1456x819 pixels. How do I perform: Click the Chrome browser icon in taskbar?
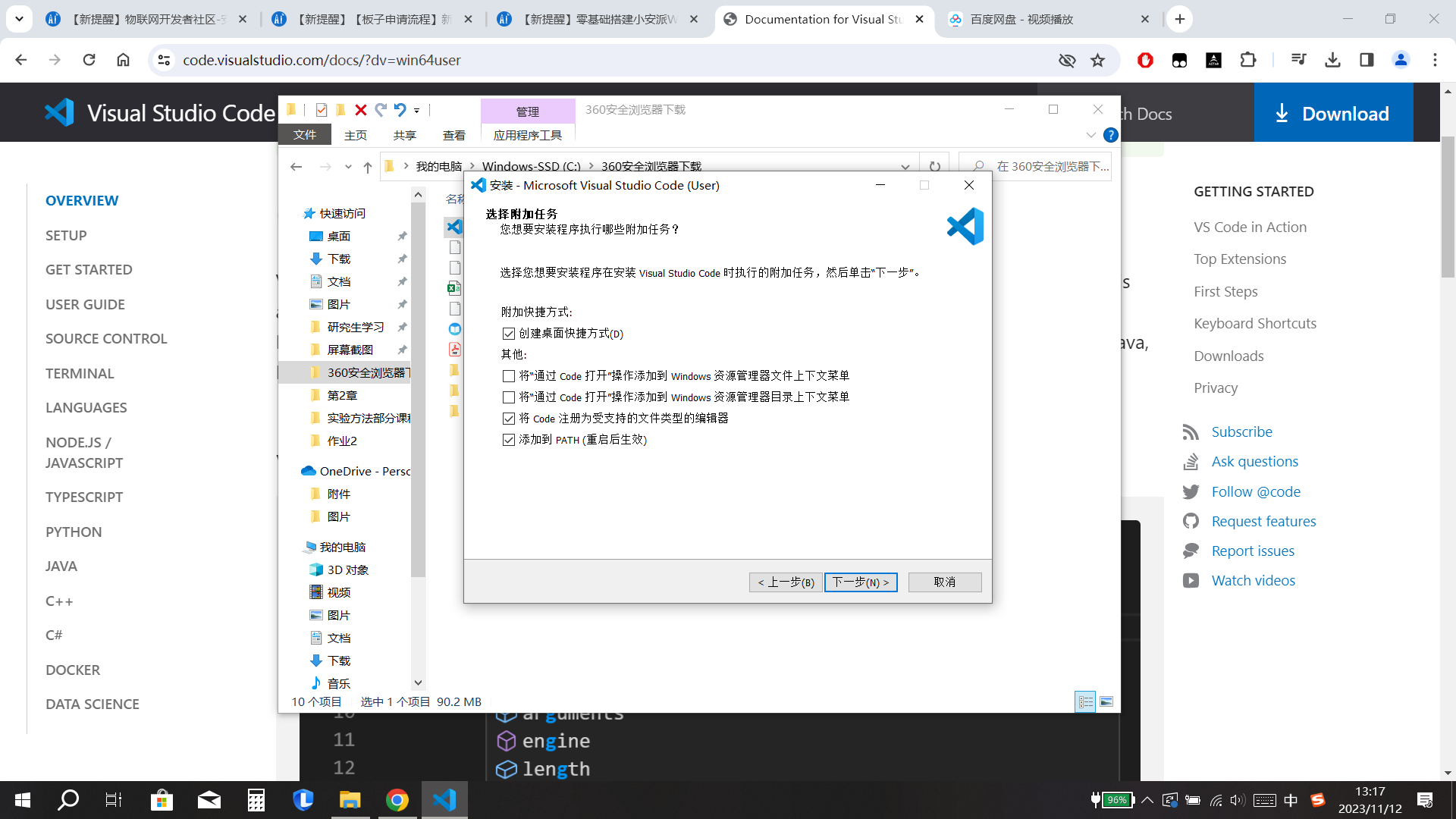pos(397,799)
